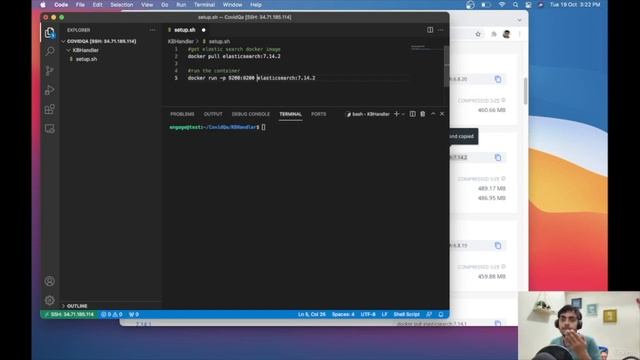Screen dimensions: 640x360
Task: Open the Apple menu
Action: click(x=43, y=5)
